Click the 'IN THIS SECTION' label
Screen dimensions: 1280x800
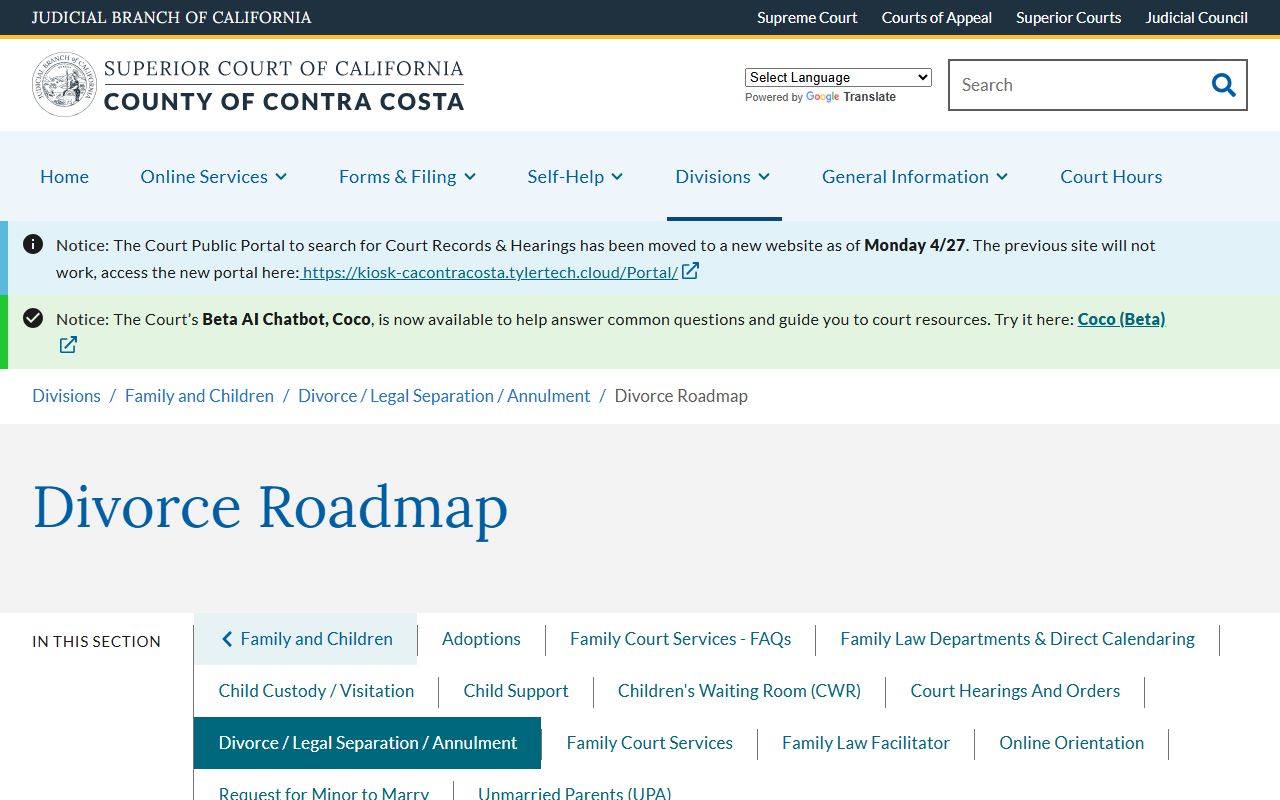click(96, 642)
